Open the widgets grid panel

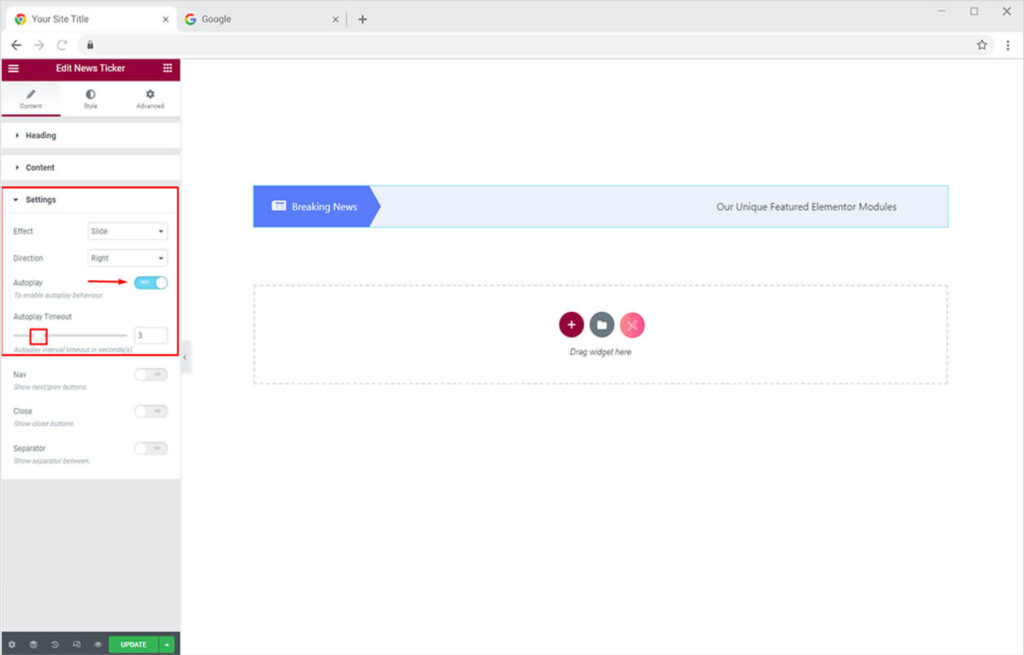click(x=167, y=68)
